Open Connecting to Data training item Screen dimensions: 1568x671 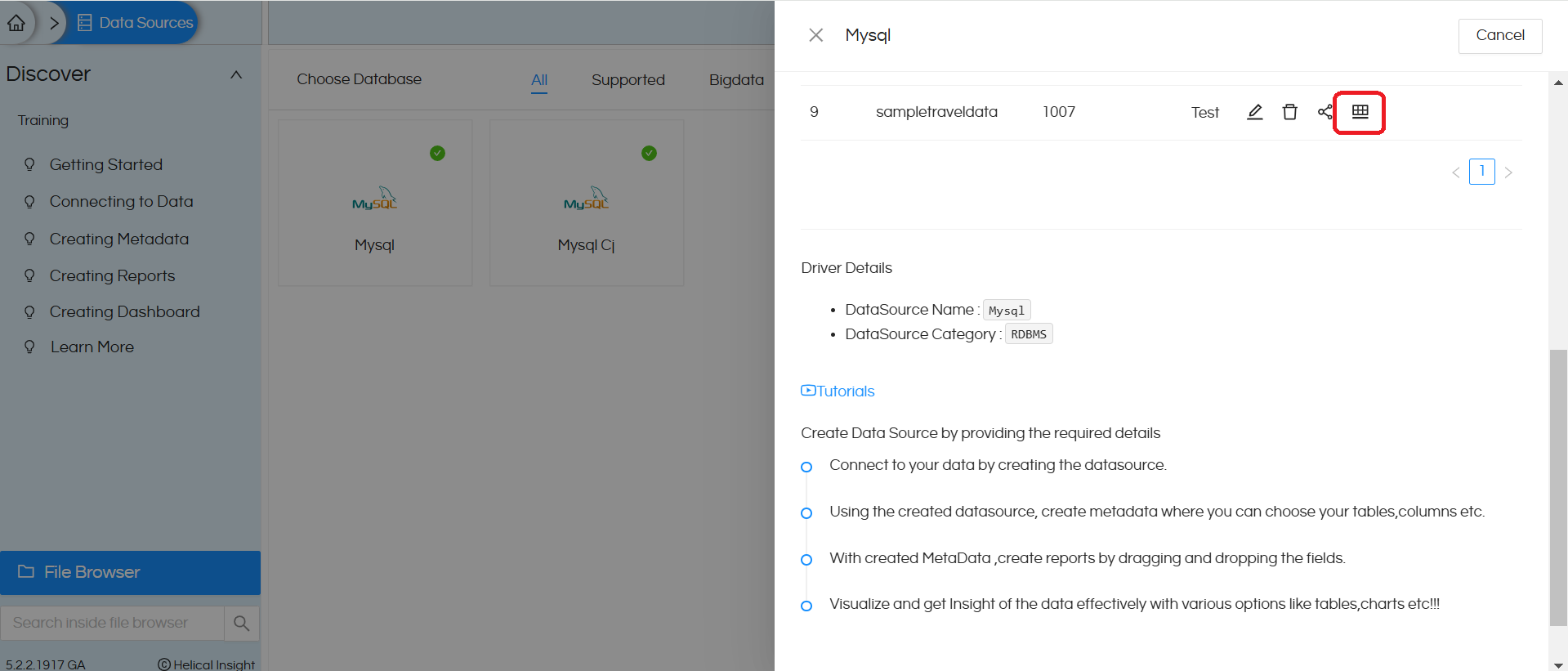pos(121,201)
